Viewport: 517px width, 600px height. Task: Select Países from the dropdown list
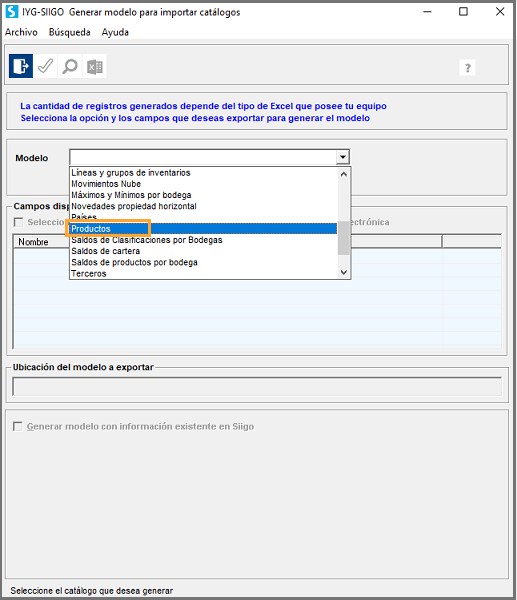tap(204, 217)
